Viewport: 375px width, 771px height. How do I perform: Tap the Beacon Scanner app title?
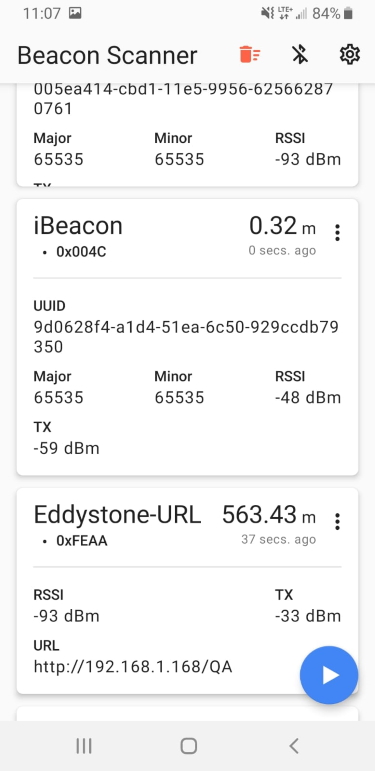[x=107, y=55]
